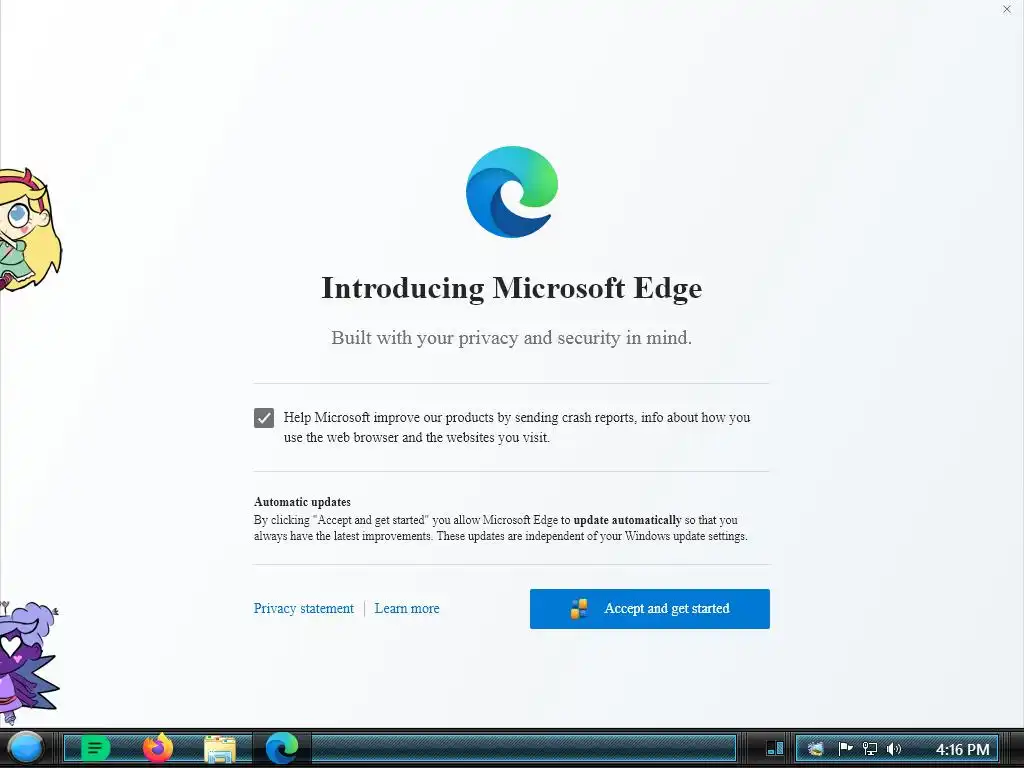The image size is (1024, 768).
Task: Click the blonde desktop character image
Action: coord(30,230)
